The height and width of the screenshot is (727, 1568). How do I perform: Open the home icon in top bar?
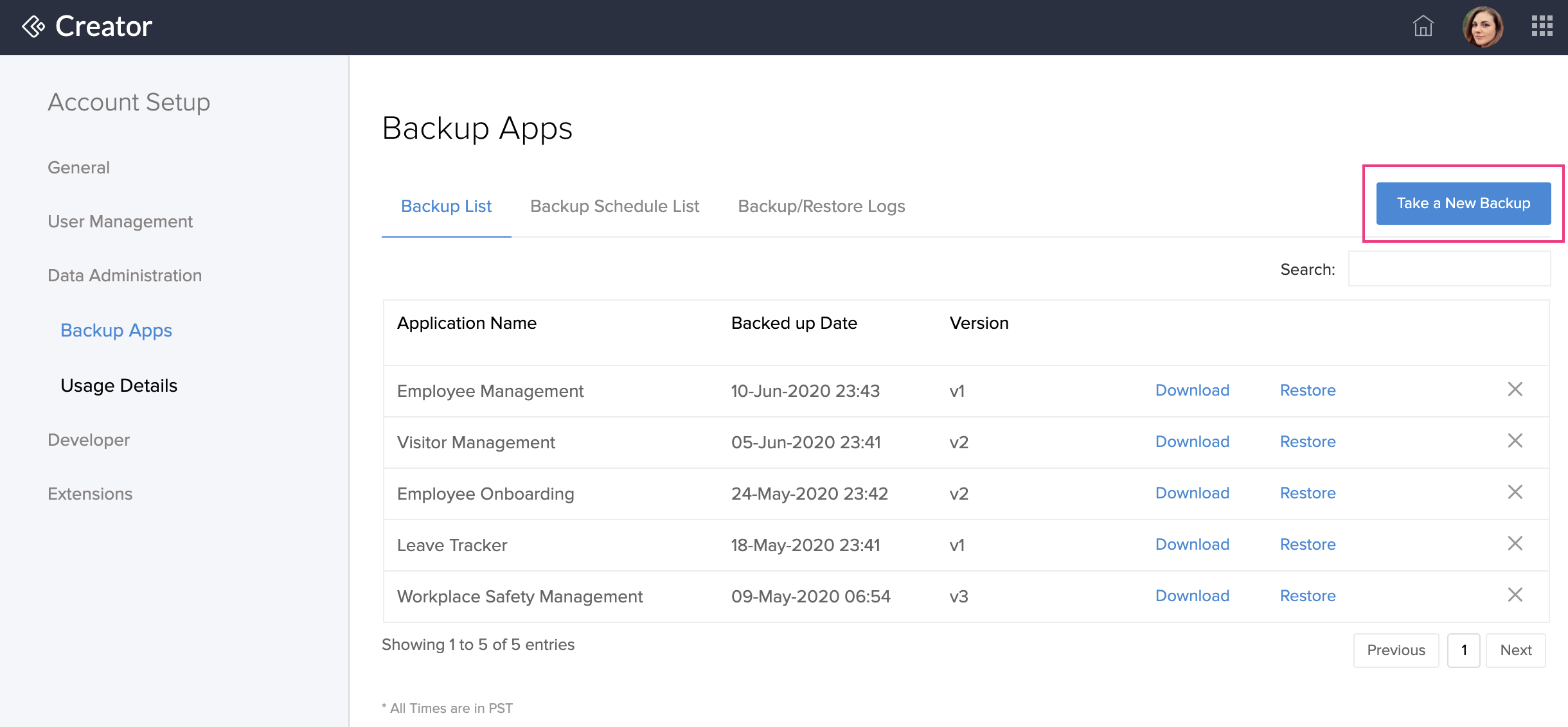1423,27
